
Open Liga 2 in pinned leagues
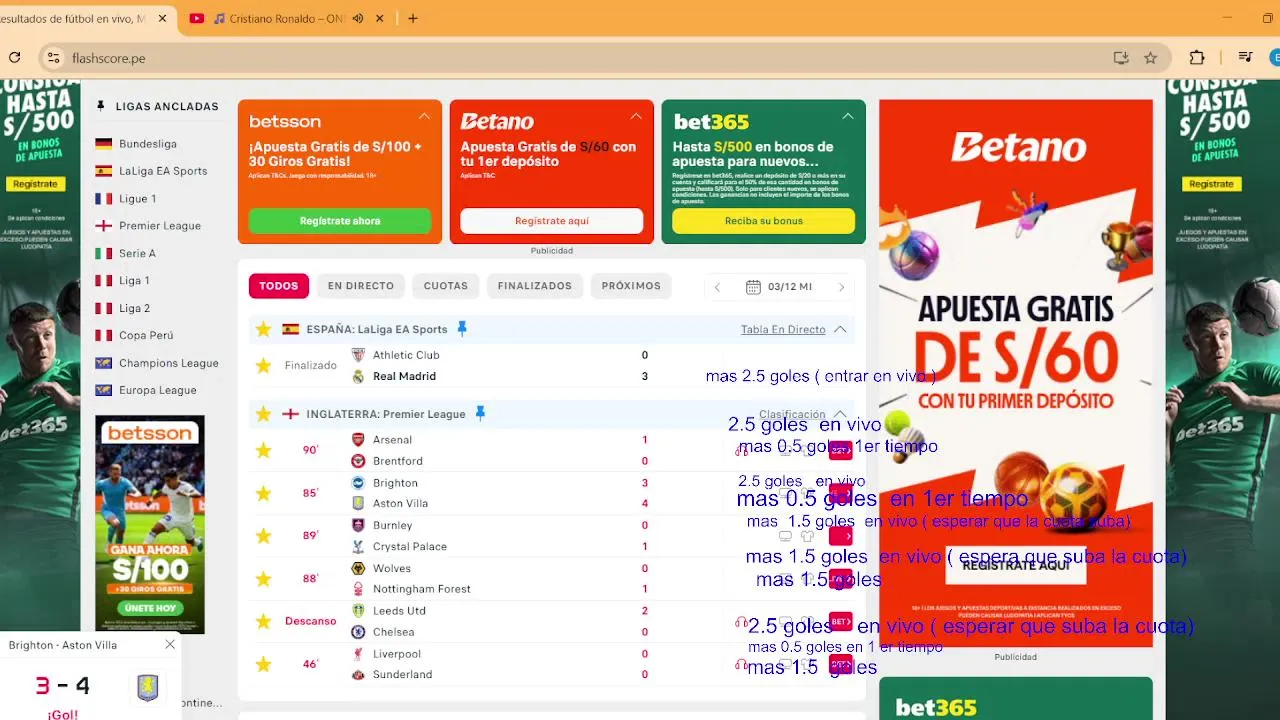(134, 308)
